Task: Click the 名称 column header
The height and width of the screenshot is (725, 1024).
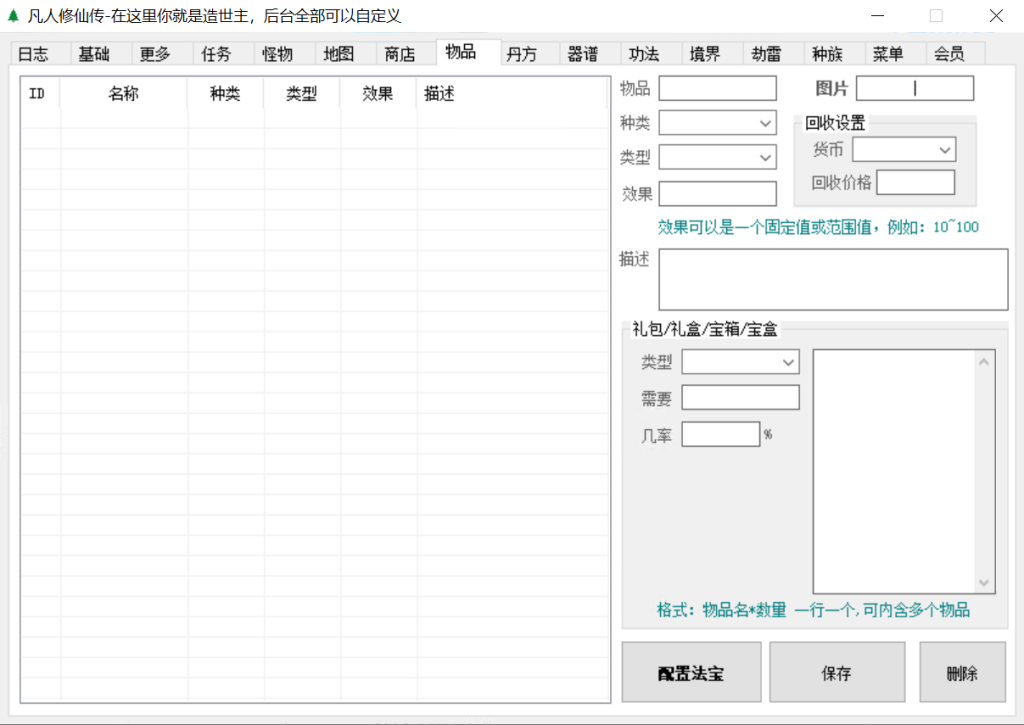Action: tap(123, 94)
